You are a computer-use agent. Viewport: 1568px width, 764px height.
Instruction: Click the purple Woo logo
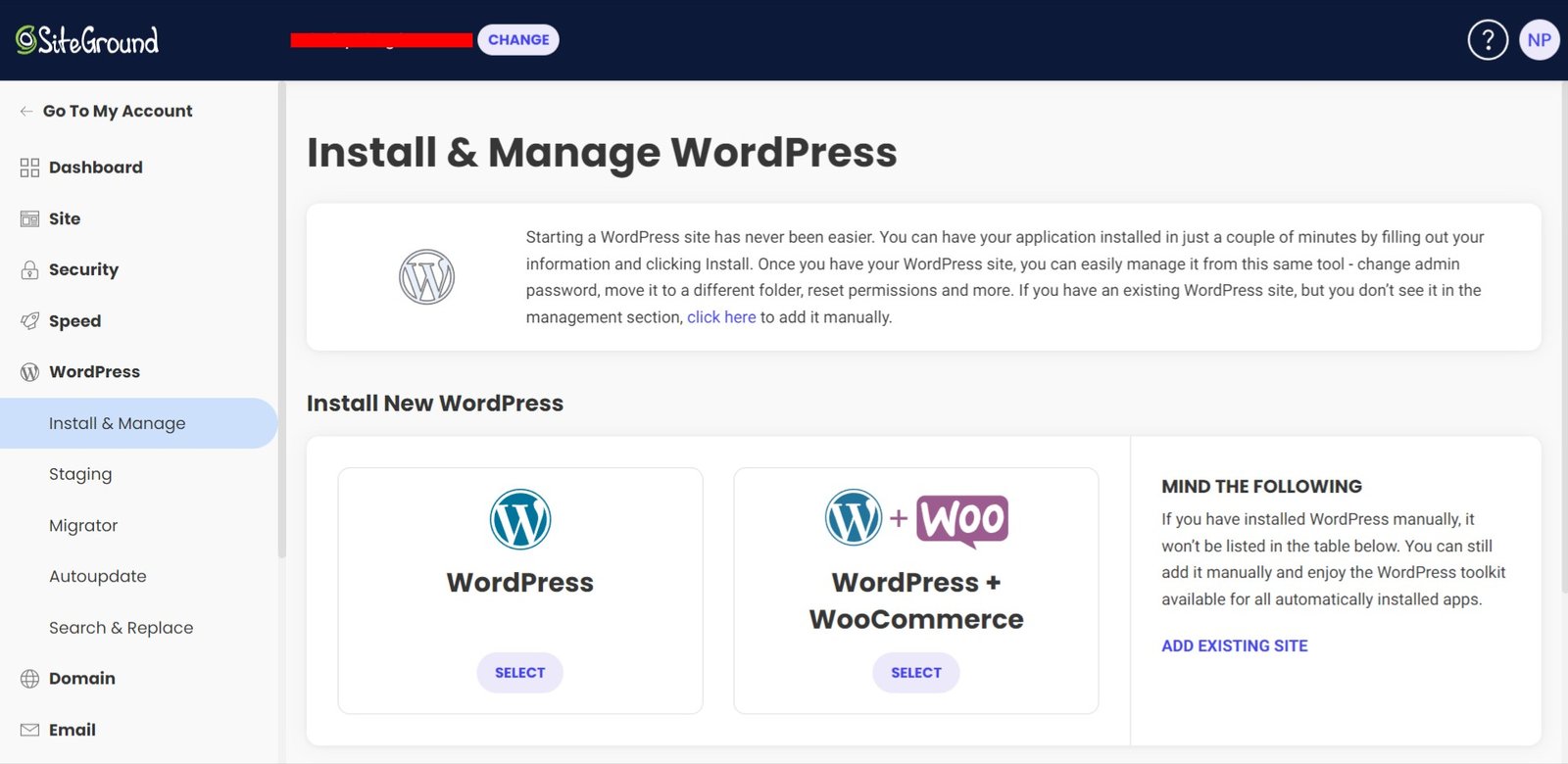tap(962, 520)
